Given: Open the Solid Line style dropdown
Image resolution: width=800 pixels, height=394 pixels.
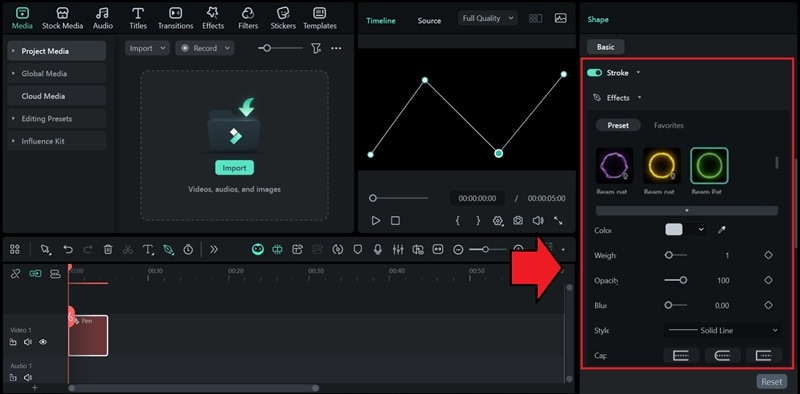Looking at the screenshot, I should [x=722, y=330].
